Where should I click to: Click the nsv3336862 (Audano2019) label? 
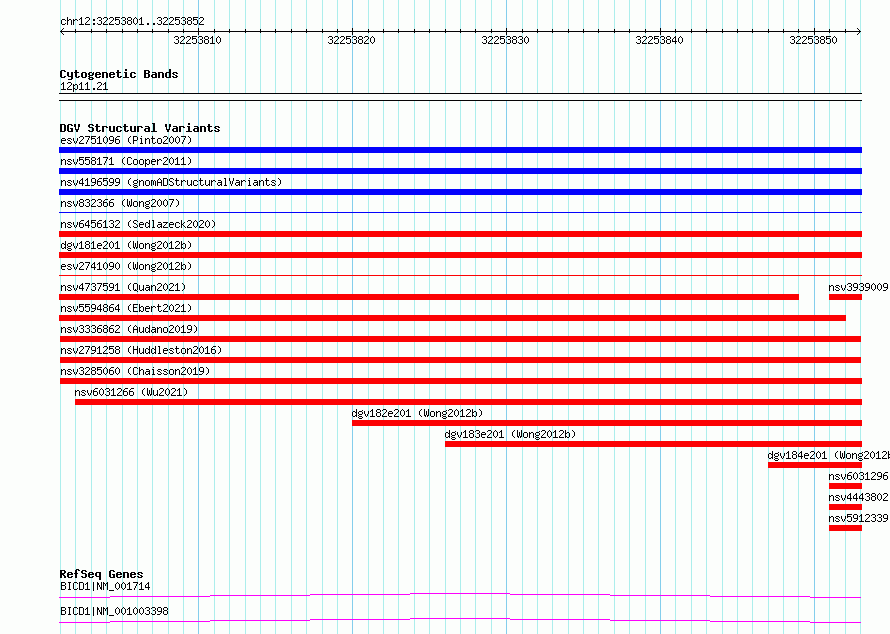[x=129, y=329]
